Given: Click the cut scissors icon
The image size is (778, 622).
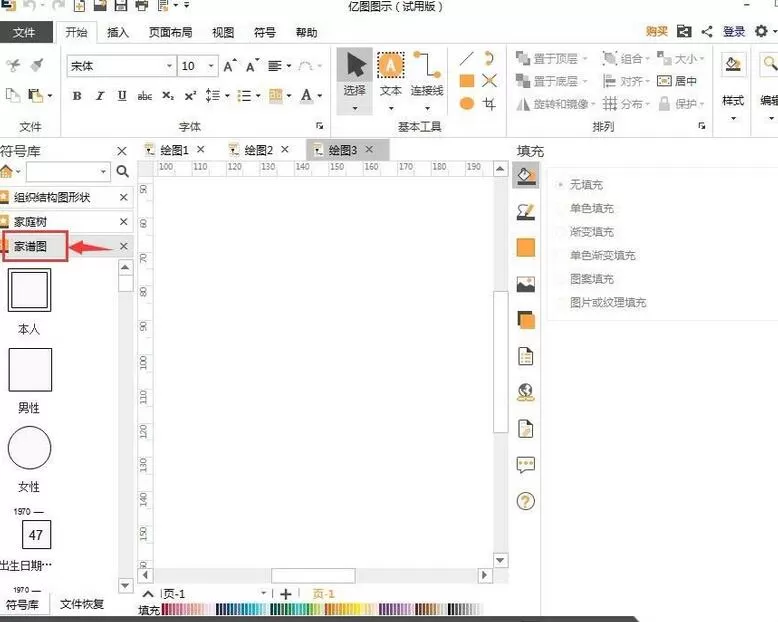Looking at the screenshot, I should point(13,65).
